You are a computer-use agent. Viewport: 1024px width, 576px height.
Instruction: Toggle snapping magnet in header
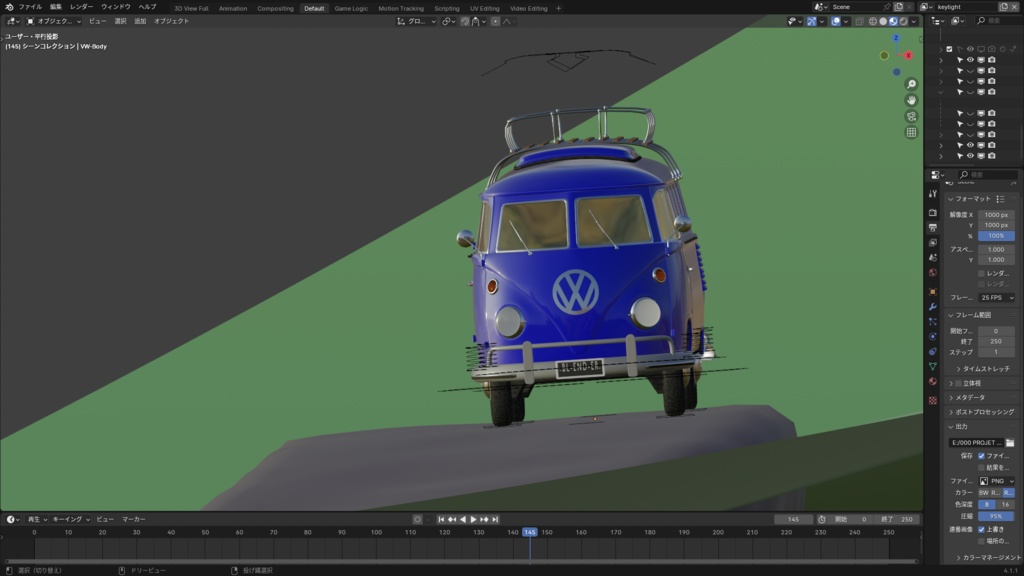[x=465, y=22]
